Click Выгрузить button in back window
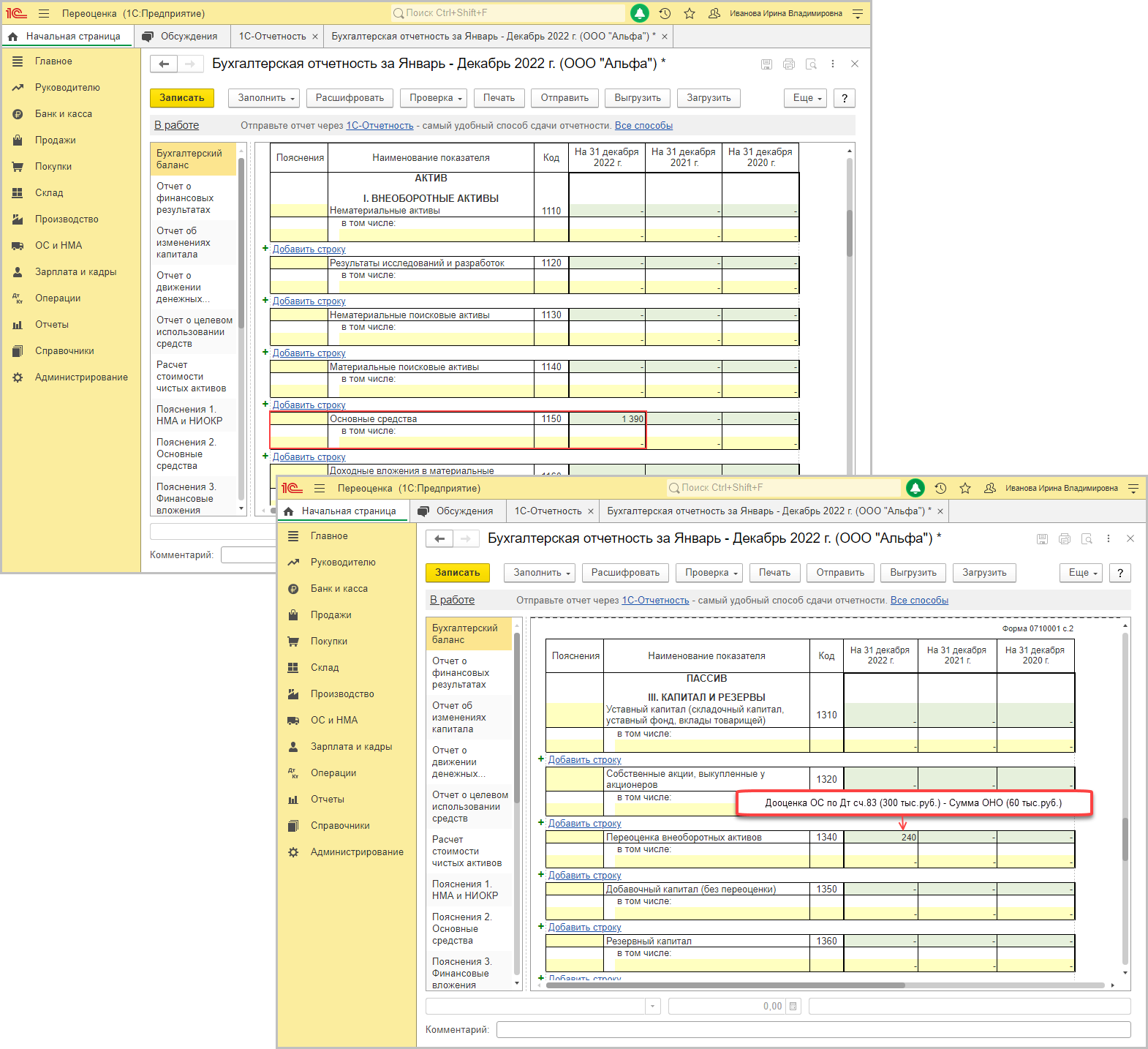 pos(638,98)
